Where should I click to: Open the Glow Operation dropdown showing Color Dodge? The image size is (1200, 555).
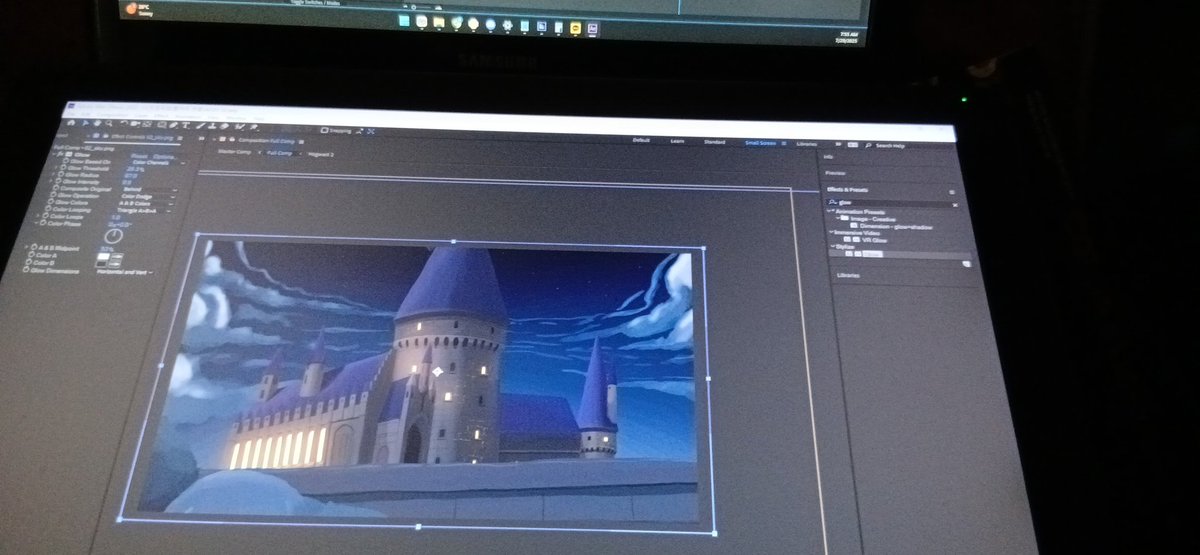148,196
